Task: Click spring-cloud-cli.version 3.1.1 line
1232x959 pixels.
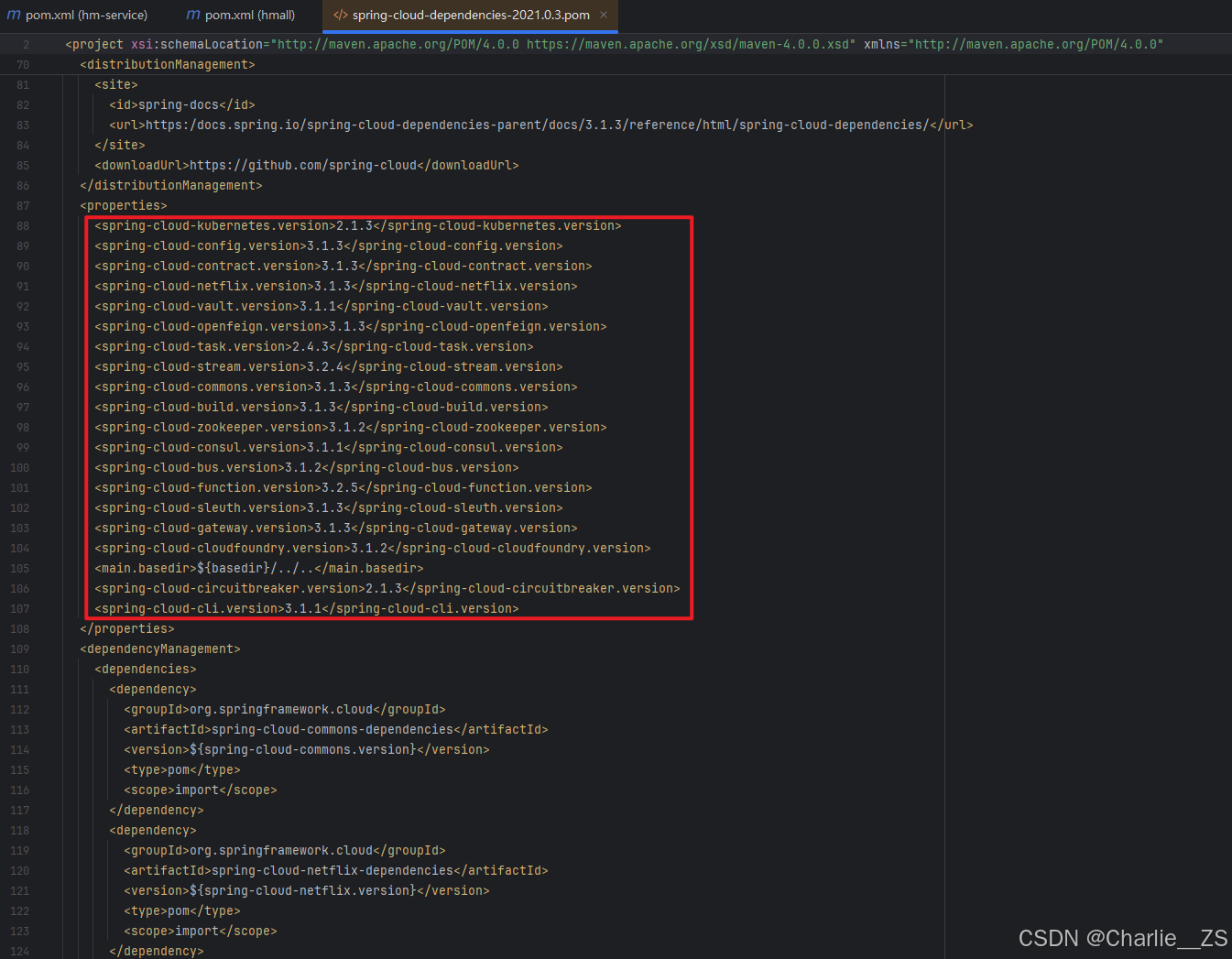Action: click(x=307, y=608)
